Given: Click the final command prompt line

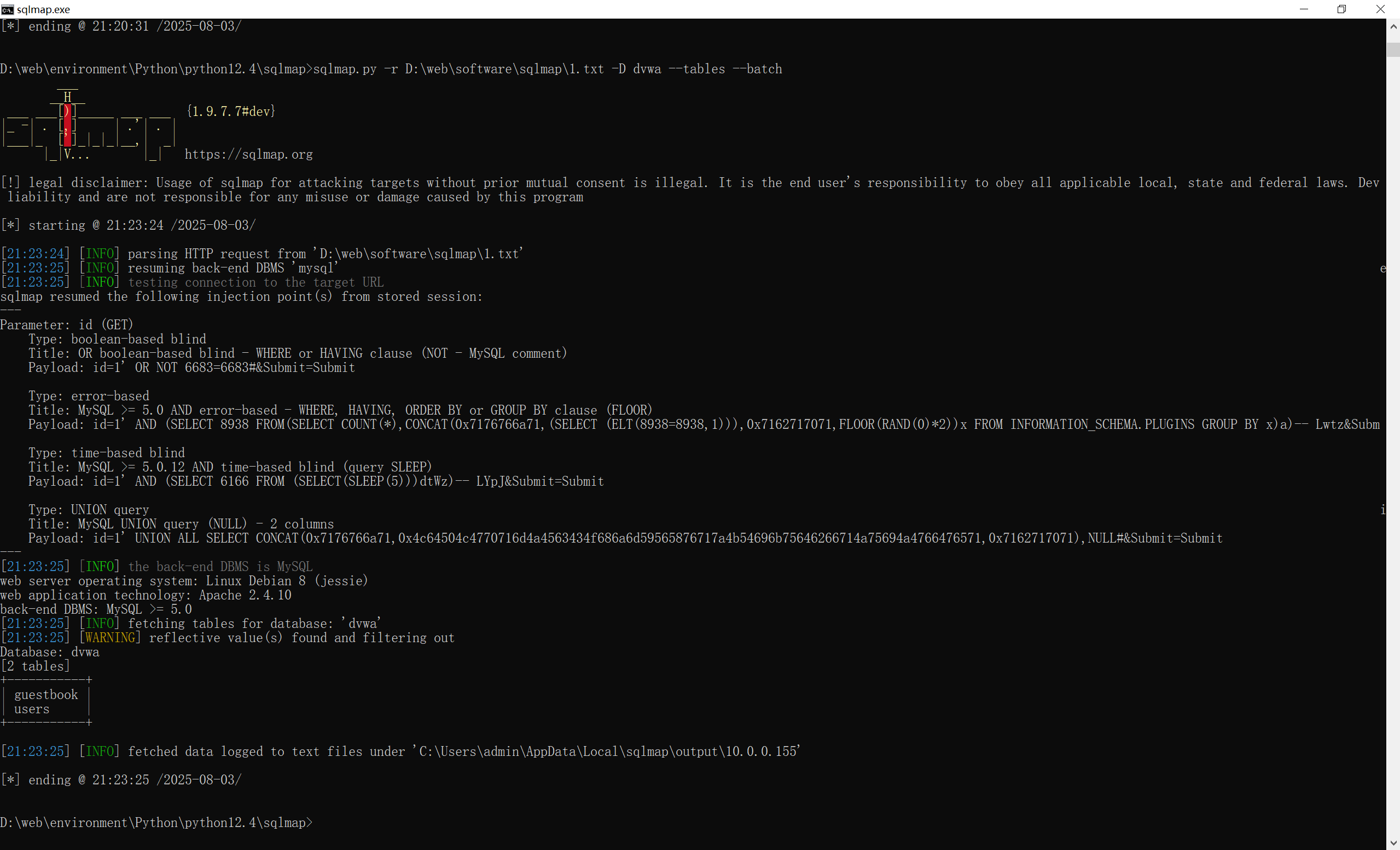Looking at the screenshot, I should (x=156, y=823).
